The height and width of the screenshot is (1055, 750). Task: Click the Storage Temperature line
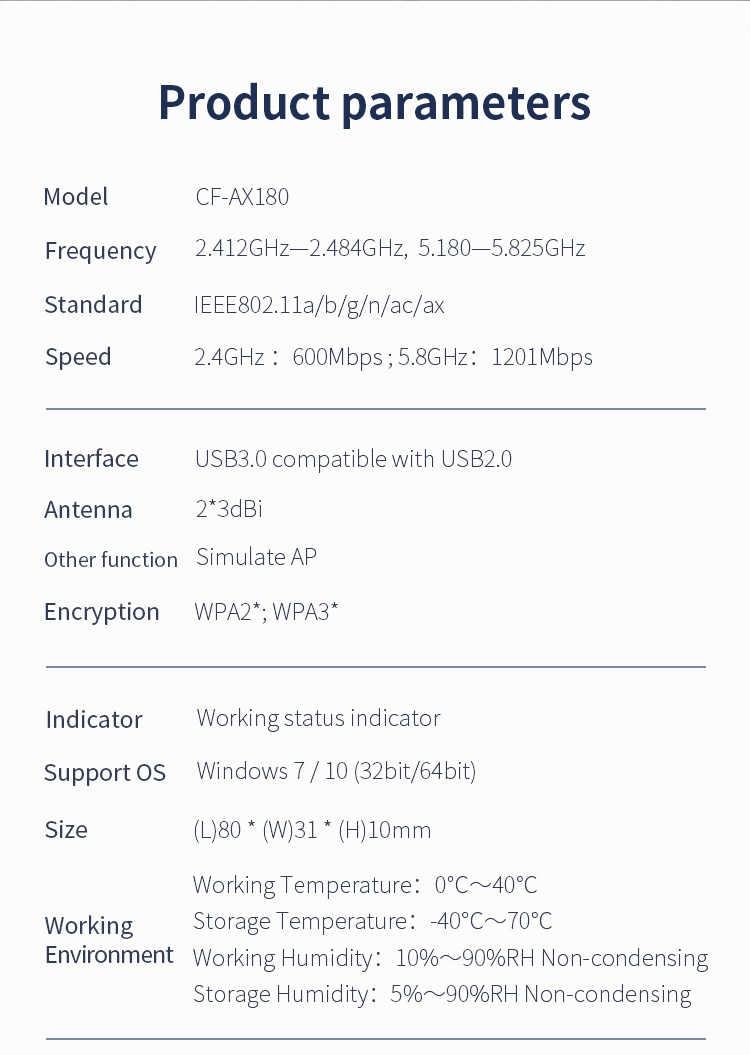372,921
